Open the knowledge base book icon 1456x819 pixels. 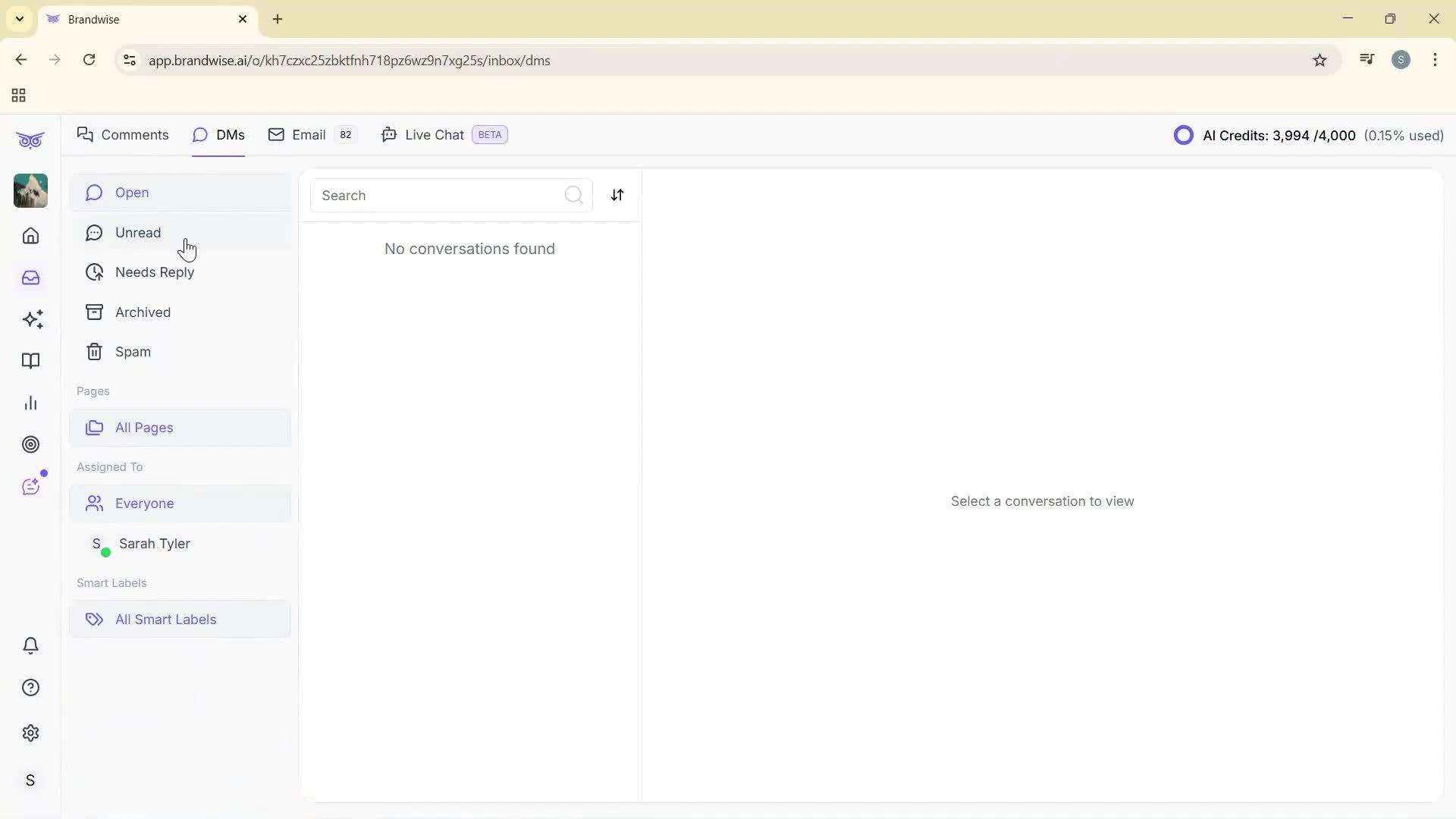tap(30, 361)
